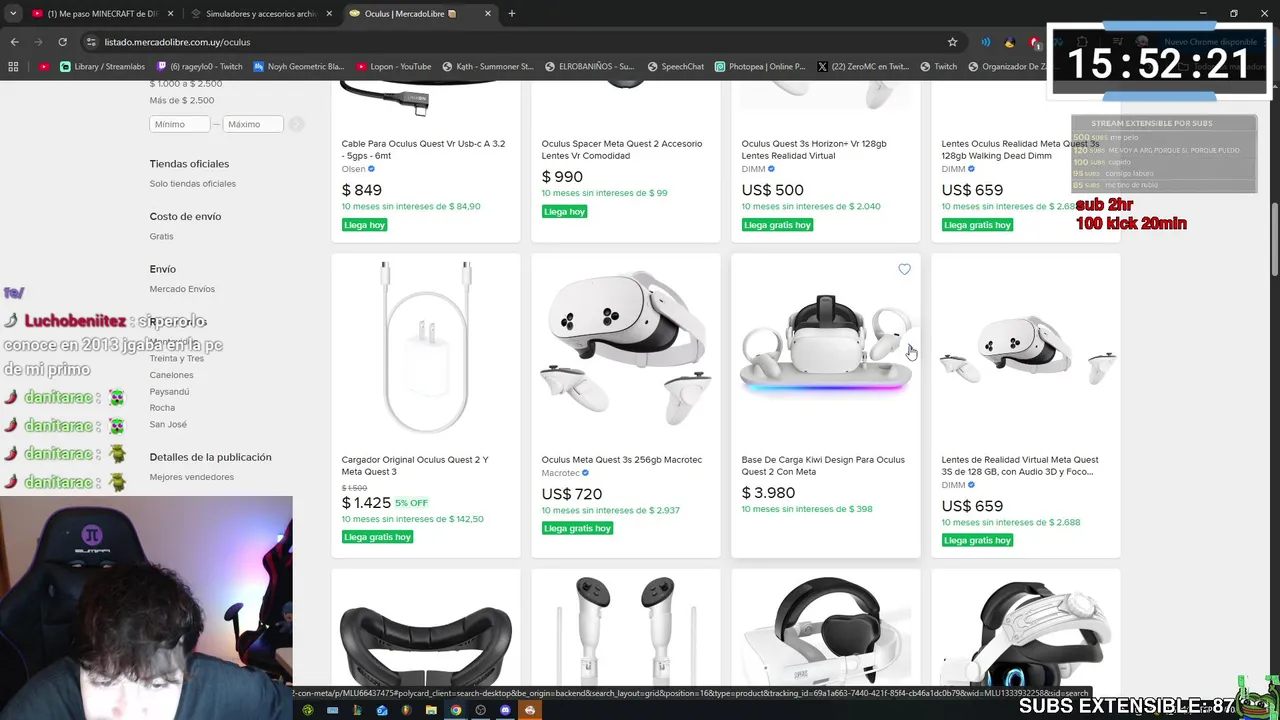The height and width of the screenshot is (720, 1280).
Task: Open the tab search dropdown arrow
Action: pos(13,14)
